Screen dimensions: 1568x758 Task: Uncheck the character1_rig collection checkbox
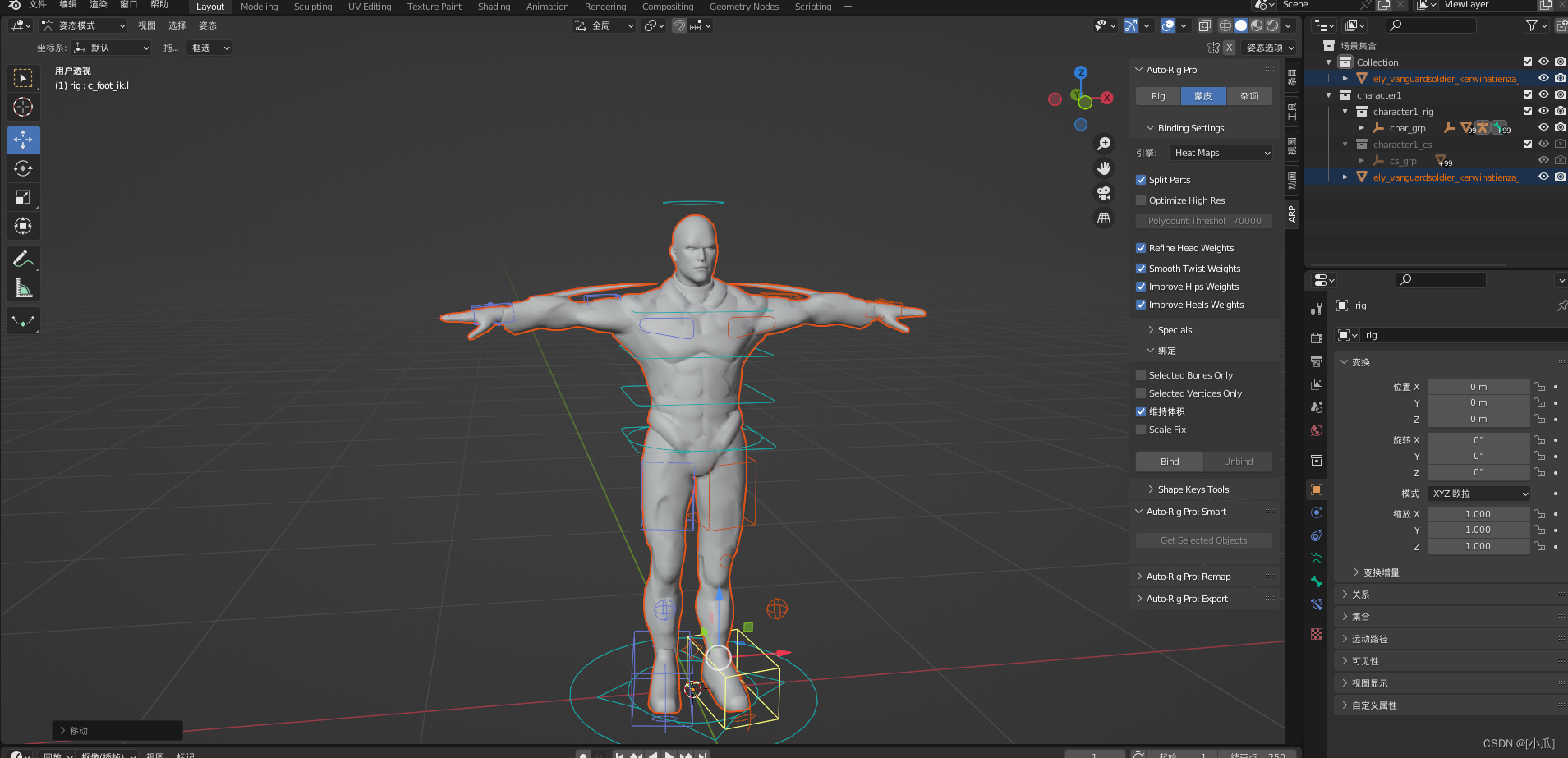click(x=1528, y=111)
